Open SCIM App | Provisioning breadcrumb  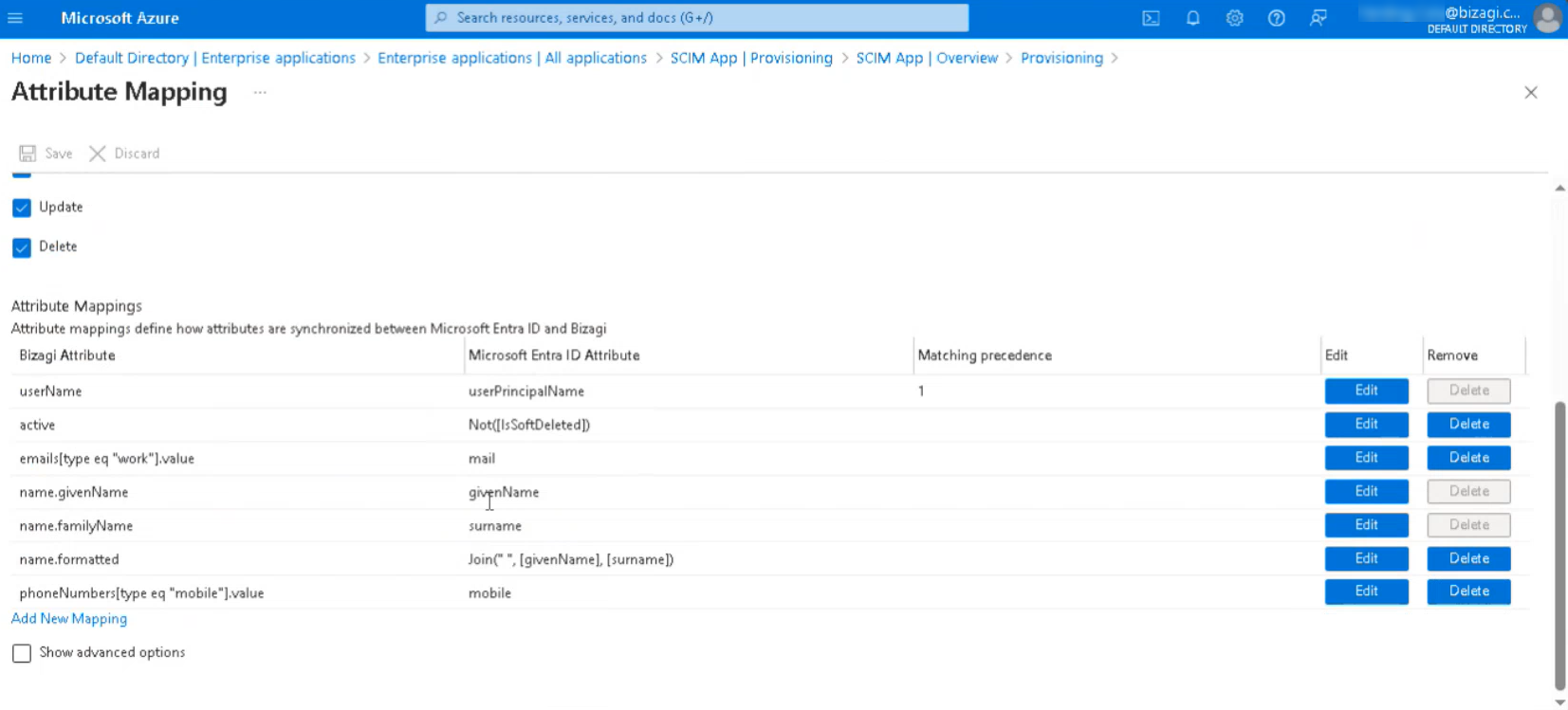point(751,58)
